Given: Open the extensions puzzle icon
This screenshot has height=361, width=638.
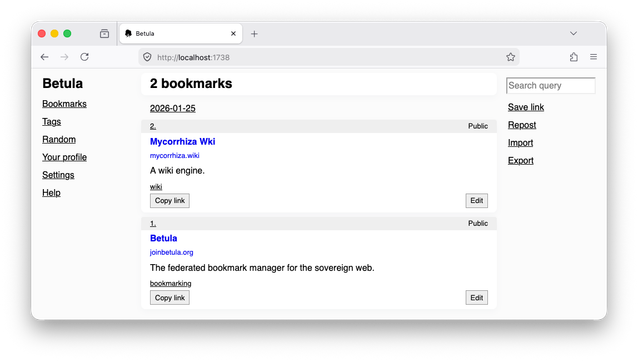Looking at the screenshot, I should pos(574,57).
